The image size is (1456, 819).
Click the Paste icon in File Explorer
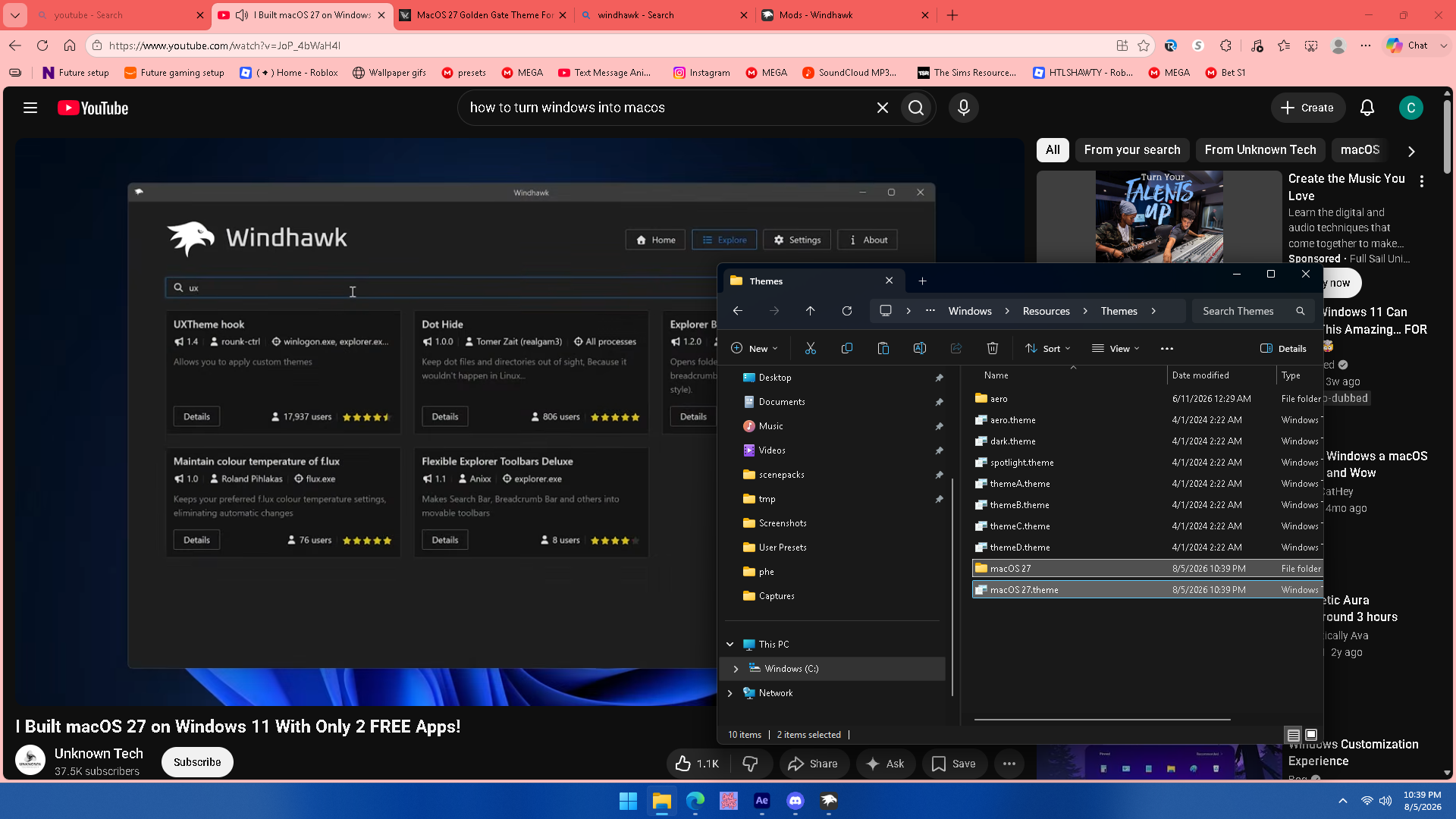[883, 348]
